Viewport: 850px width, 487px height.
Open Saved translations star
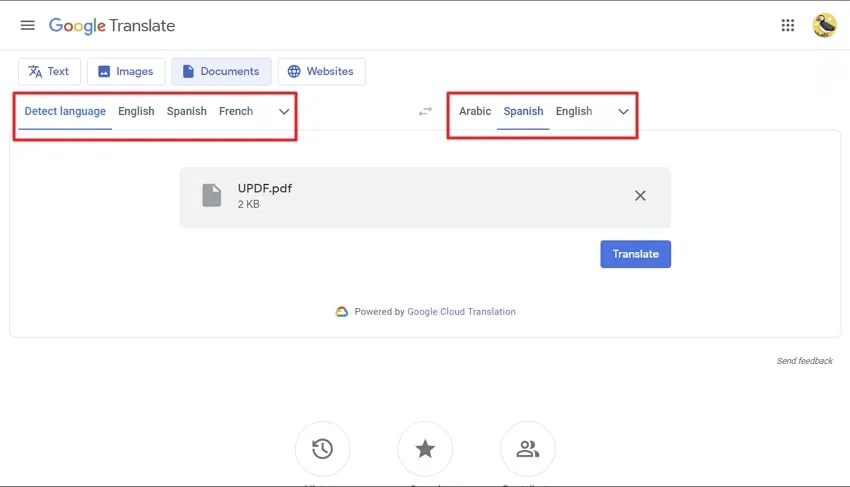coord(425,449)
